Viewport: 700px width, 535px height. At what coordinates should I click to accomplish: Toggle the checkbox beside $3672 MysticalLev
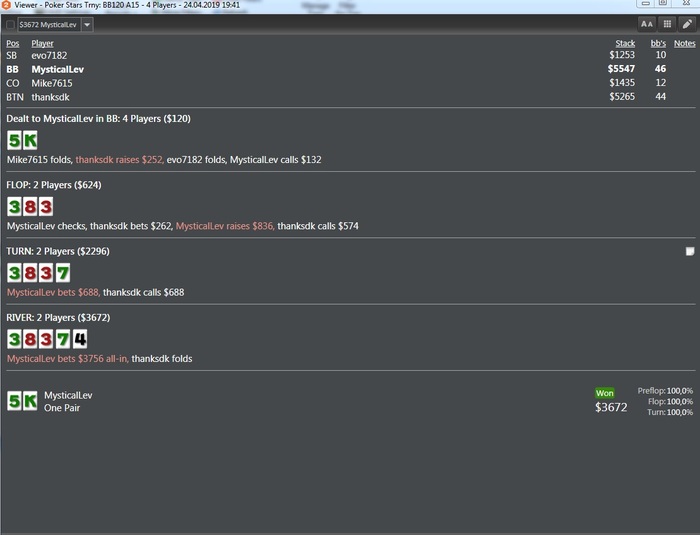tap(10, 25)
